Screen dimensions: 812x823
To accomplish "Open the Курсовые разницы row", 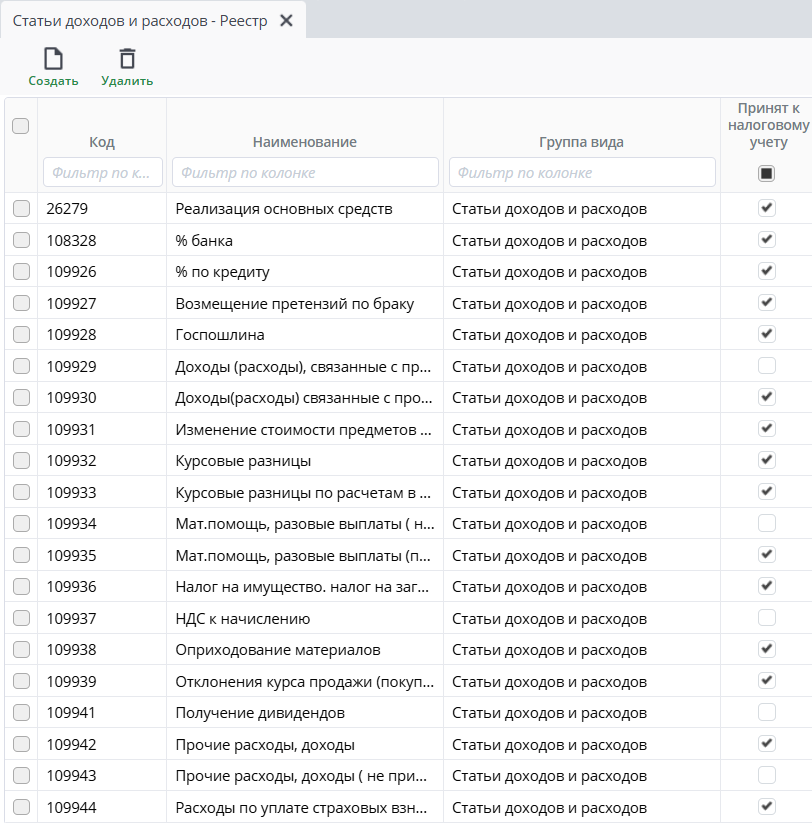I will click(x=243, y=461).
